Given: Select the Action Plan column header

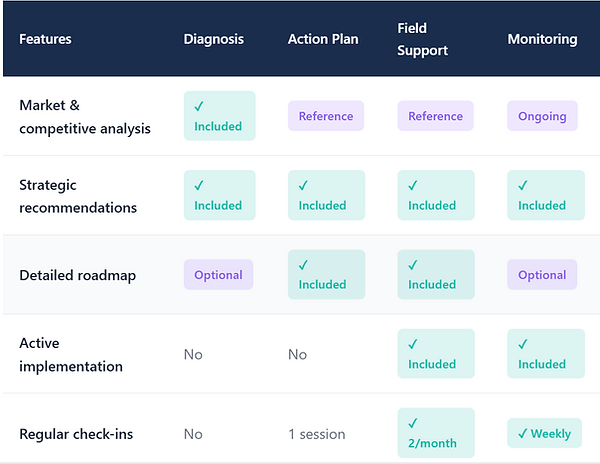Looking at the screenshot, I should pyautogui.click(x=322, y=40).
